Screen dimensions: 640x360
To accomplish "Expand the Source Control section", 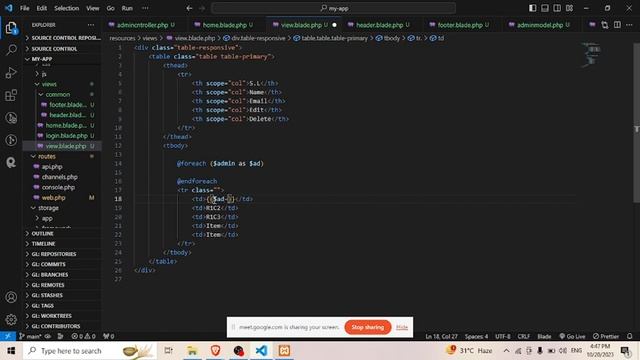I will coord(62,49).
